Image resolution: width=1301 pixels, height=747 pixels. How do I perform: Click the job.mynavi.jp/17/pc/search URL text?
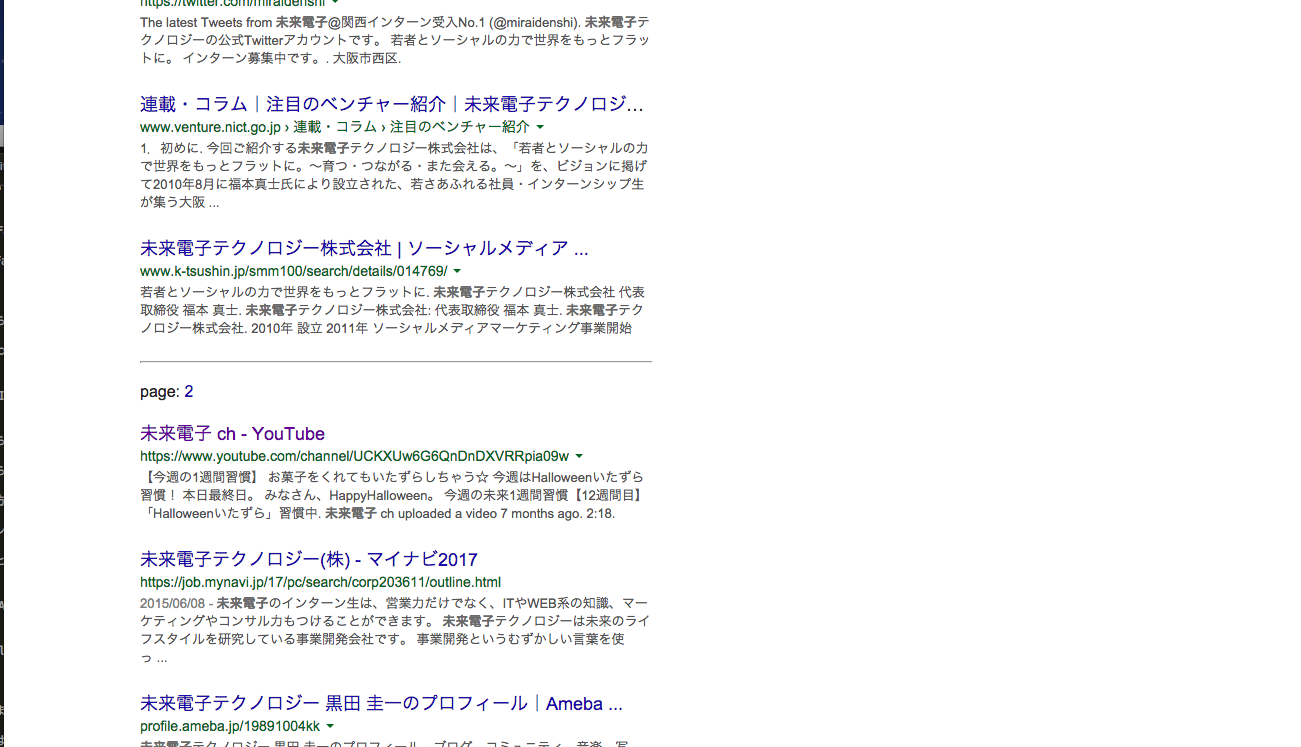[x=320, y=582]
